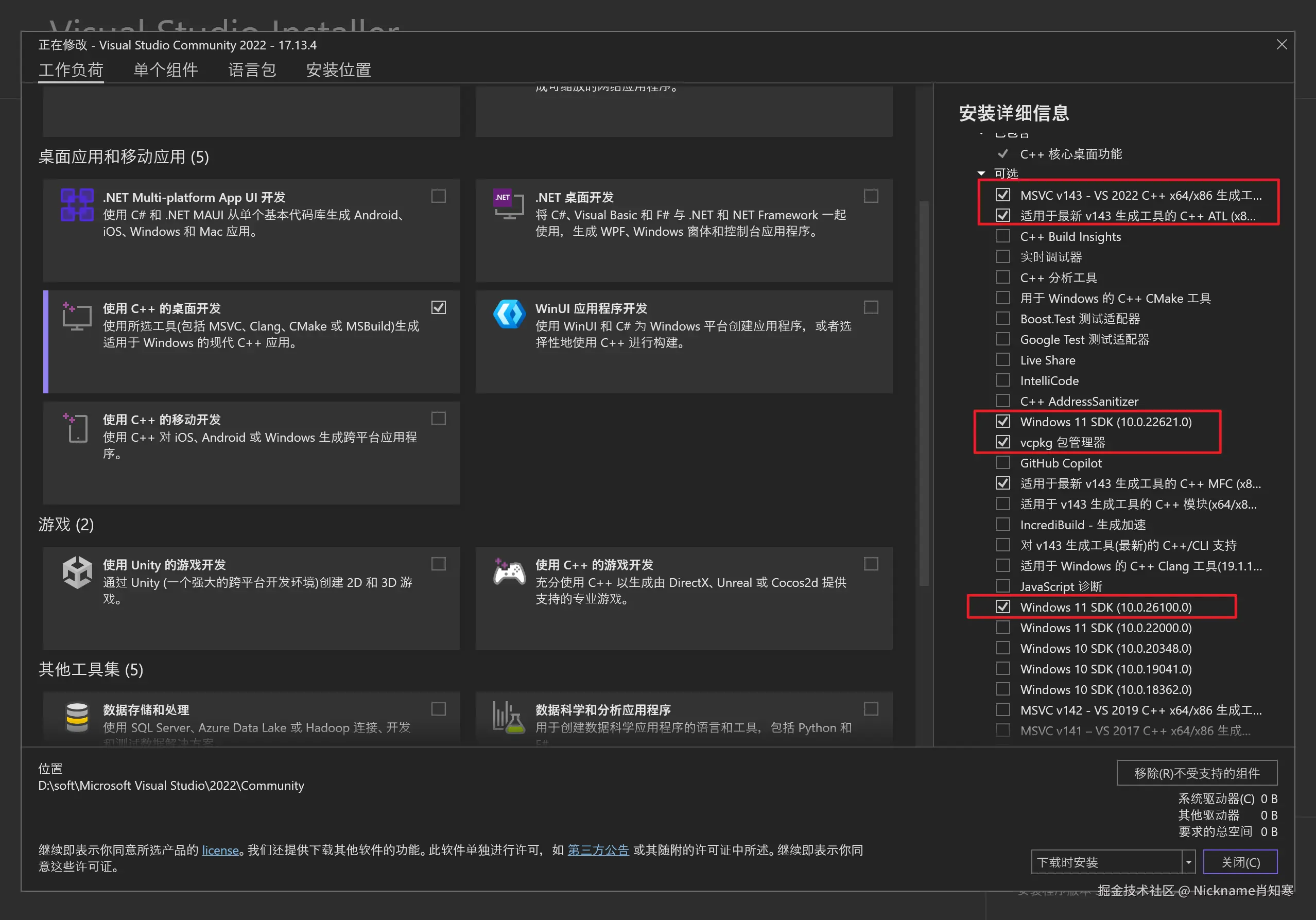Switch to the 语言包 tab
Viewport: 1316px width, 920px height.
pos(252,70)
